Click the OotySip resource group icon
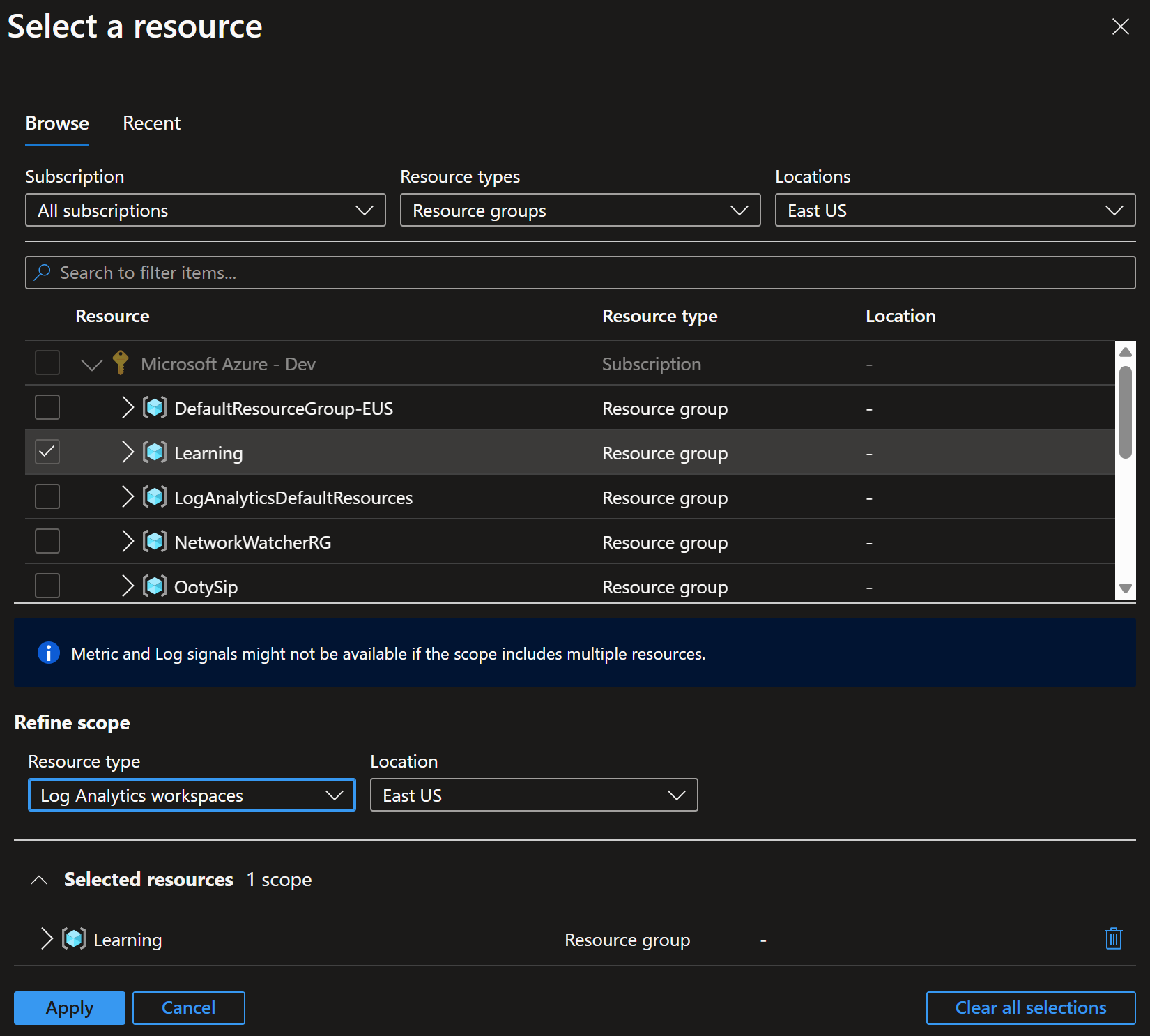 click(x=155, y=586)
